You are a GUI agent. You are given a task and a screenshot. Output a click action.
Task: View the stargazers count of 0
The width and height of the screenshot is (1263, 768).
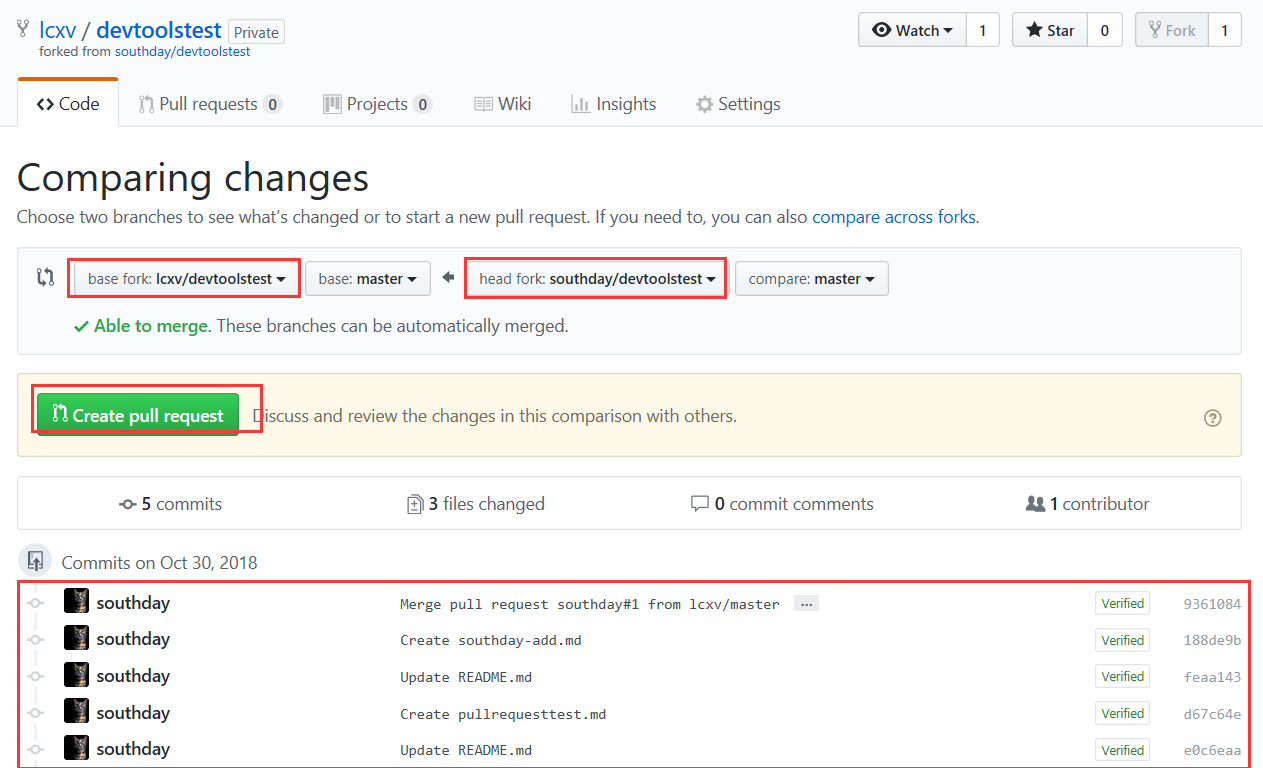pos(1104,30)
